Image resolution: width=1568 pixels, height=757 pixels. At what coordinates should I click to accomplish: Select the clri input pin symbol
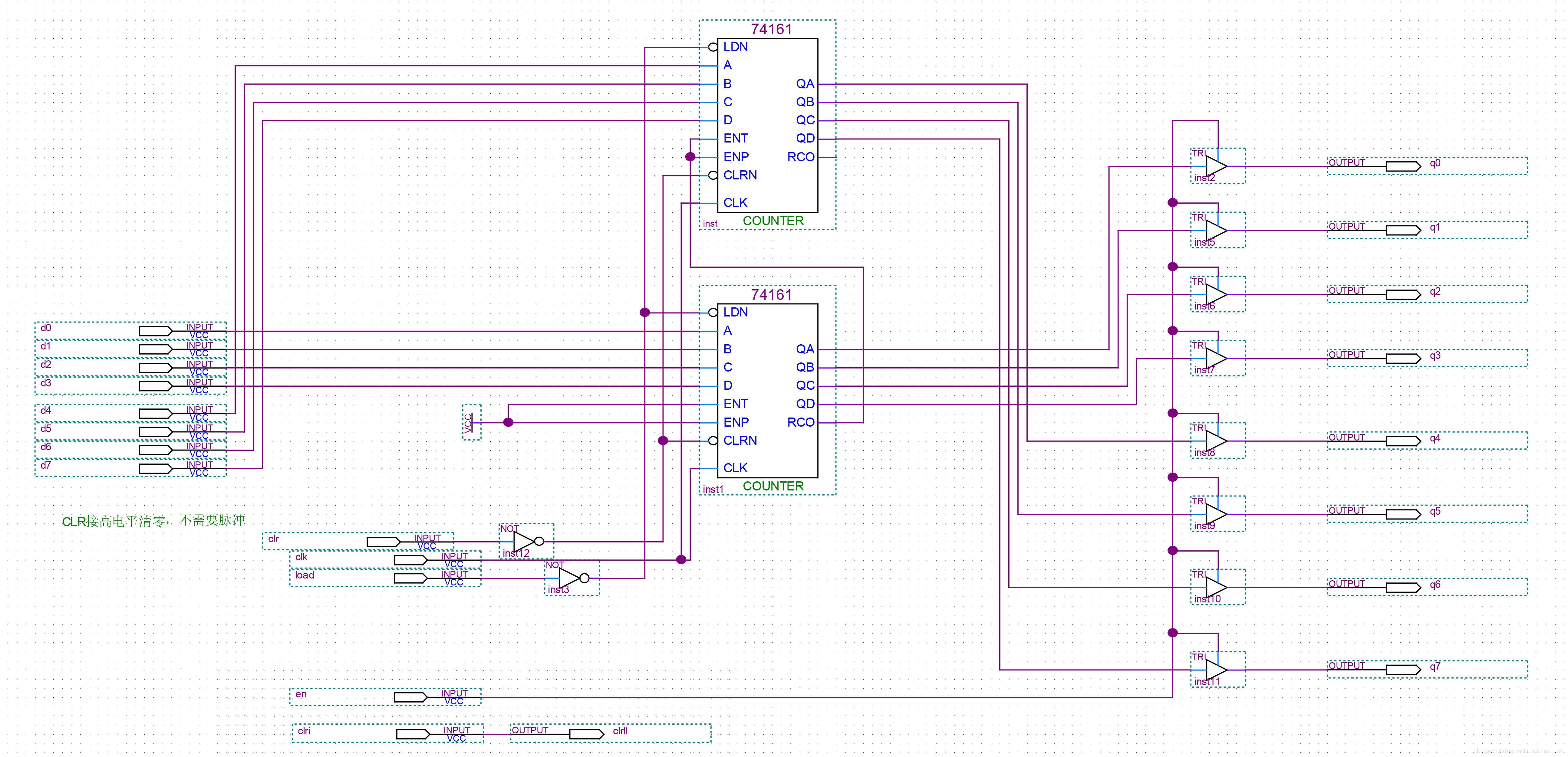click(388, 733)
